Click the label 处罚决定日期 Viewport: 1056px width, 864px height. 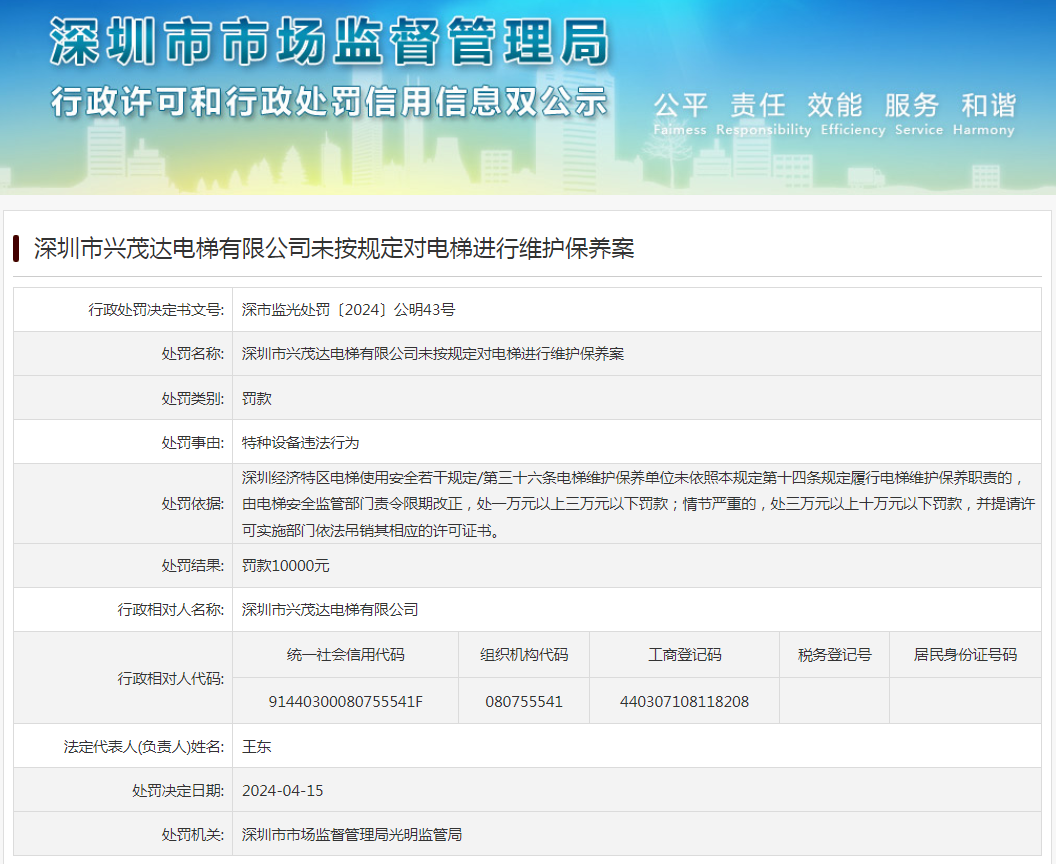[x=178, y=791]
